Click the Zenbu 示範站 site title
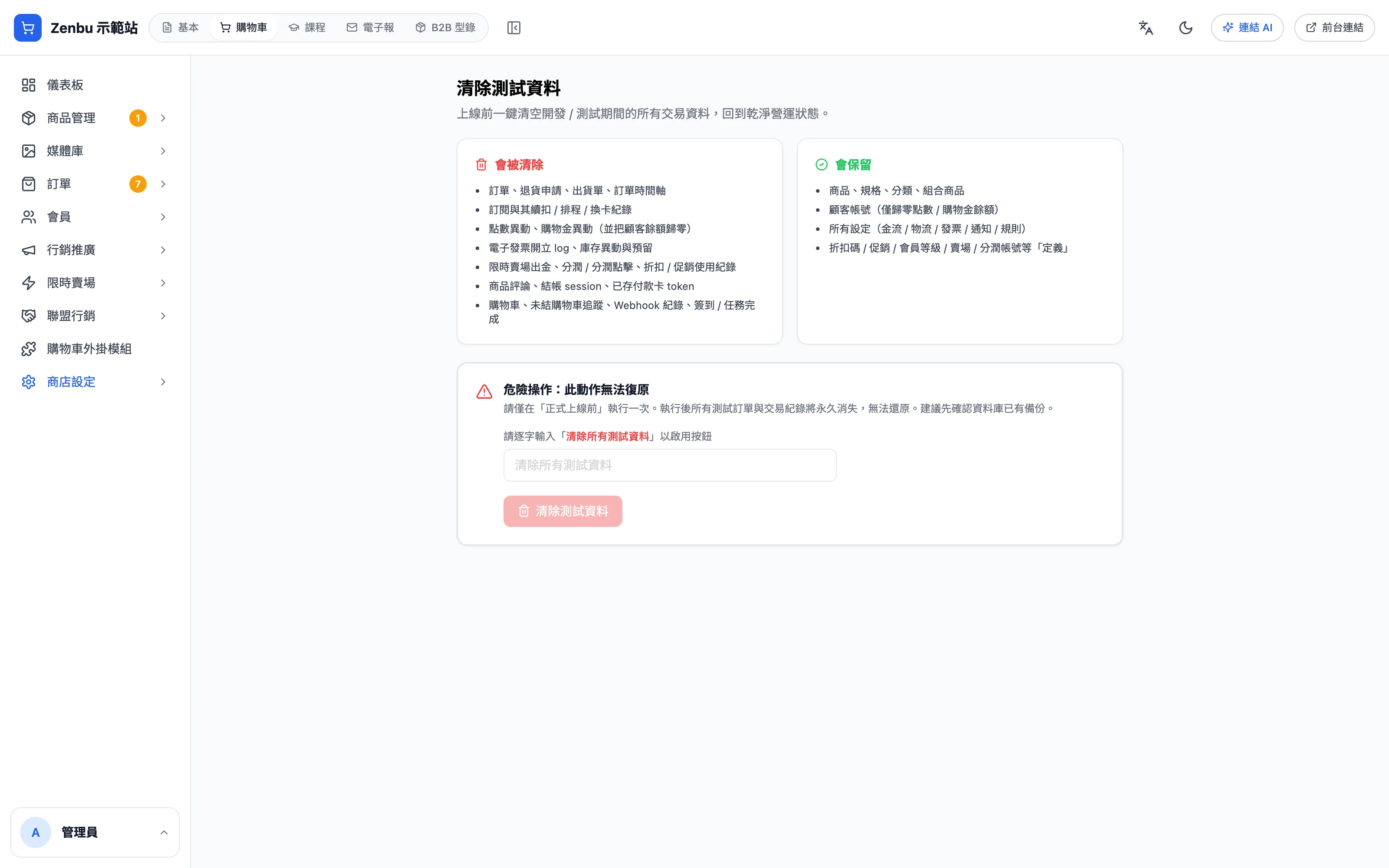 (94, 27)
